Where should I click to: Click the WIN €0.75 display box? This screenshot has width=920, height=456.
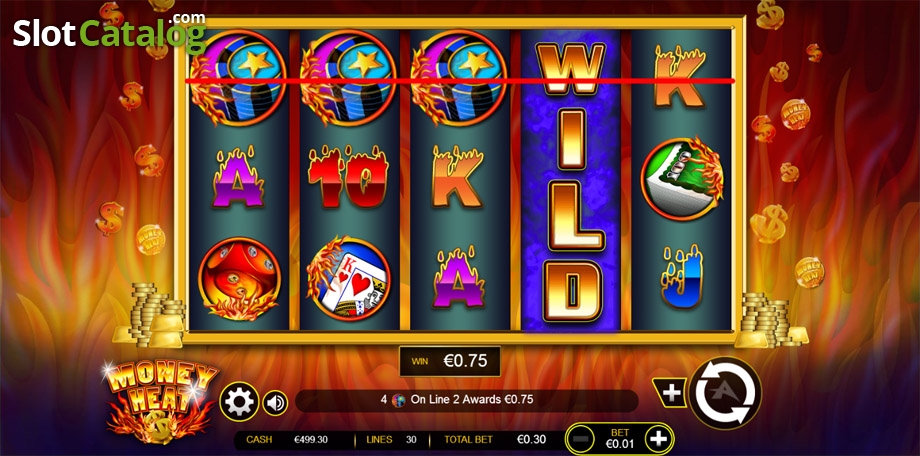pyautogui.click(x=450, y=361)
